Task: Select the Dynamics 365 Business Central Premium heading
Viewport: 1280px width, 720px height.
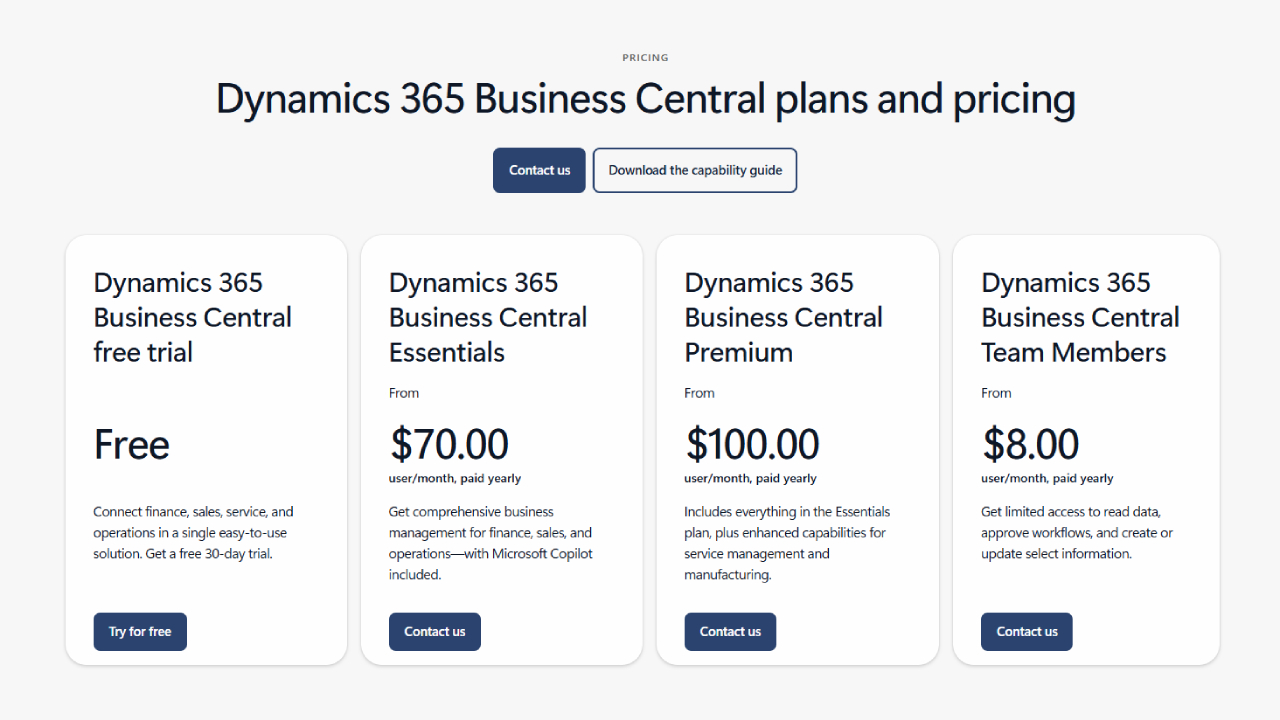Action: (x=783, y=317)
